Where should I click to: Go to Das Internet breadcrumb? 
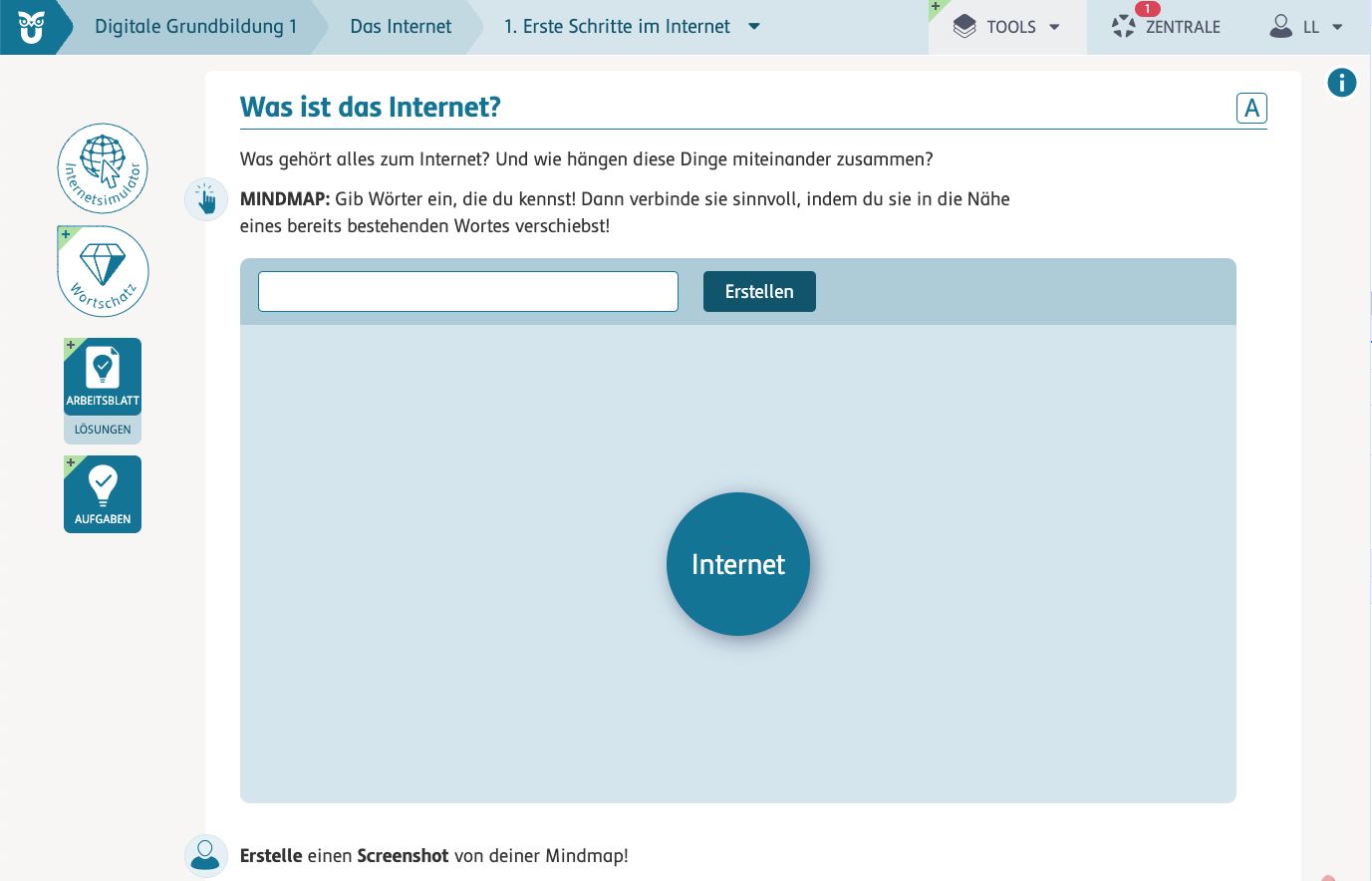(x=401, y=27)
